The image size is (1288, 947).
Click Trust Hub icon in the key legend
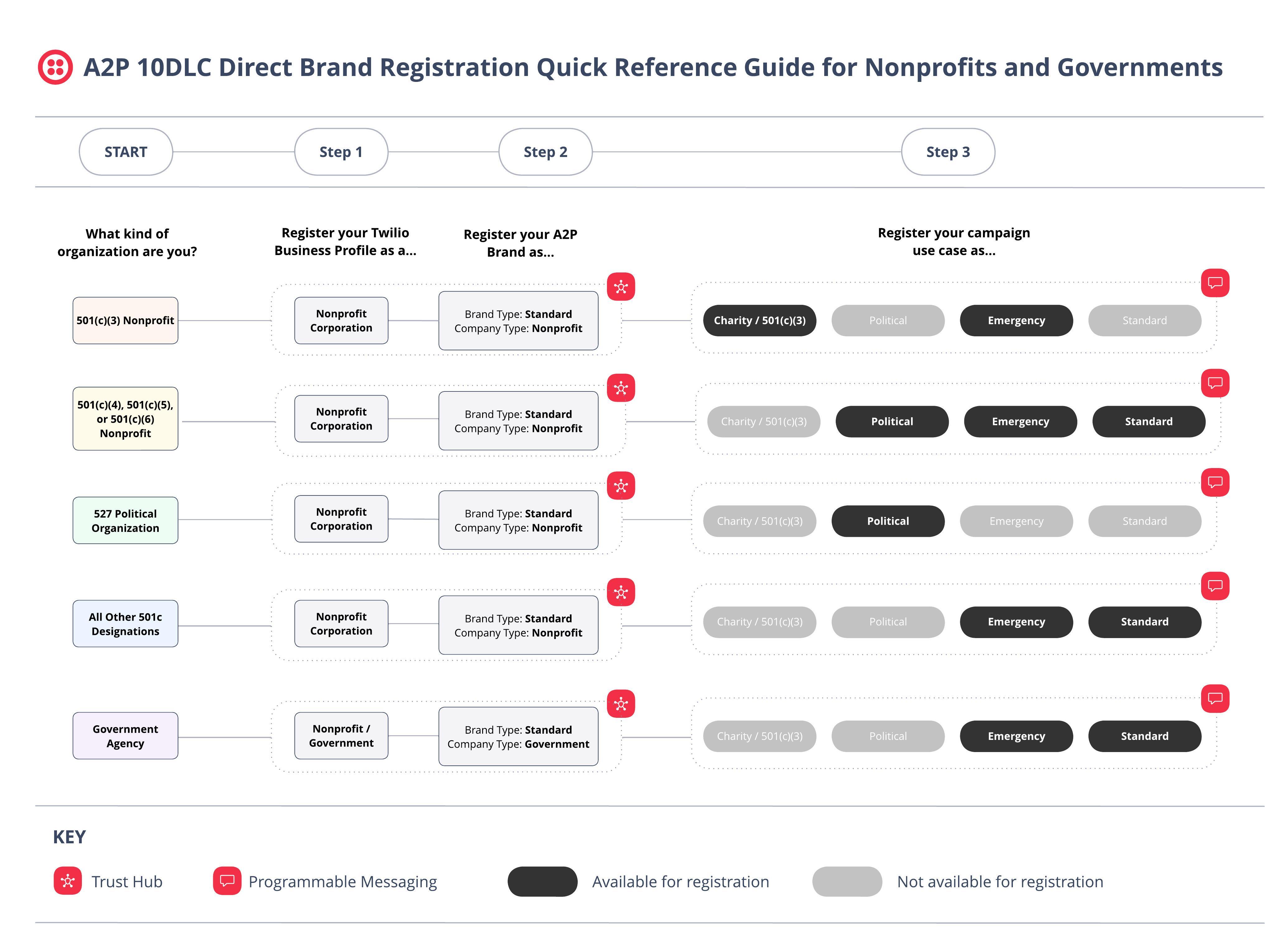pos(68,881)
